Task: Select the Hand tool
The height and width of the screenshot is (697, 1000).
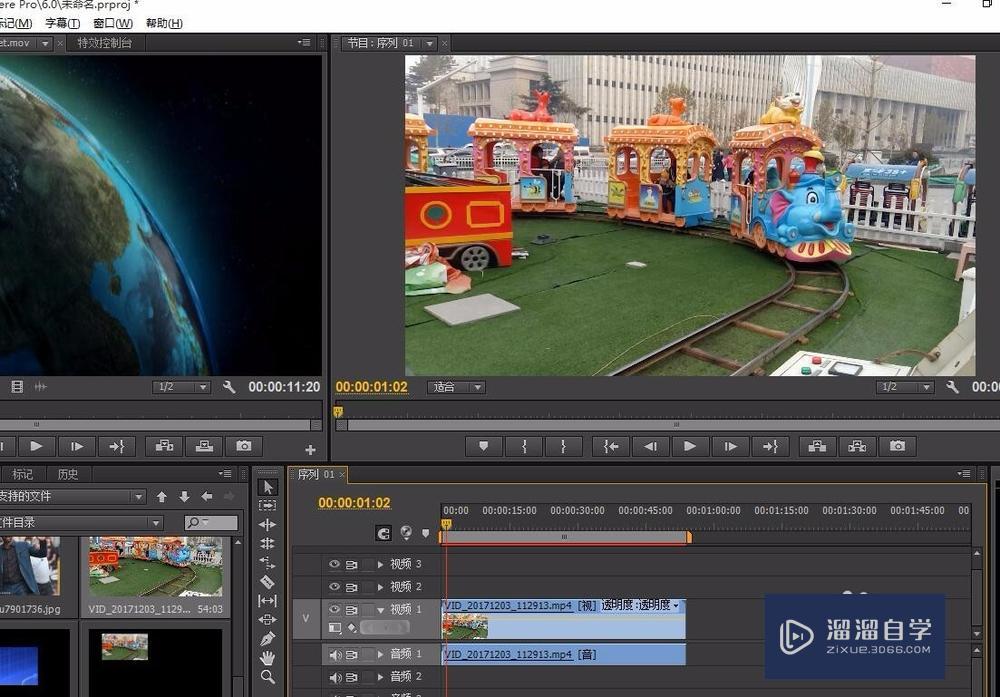Action: tap(268, 657)
